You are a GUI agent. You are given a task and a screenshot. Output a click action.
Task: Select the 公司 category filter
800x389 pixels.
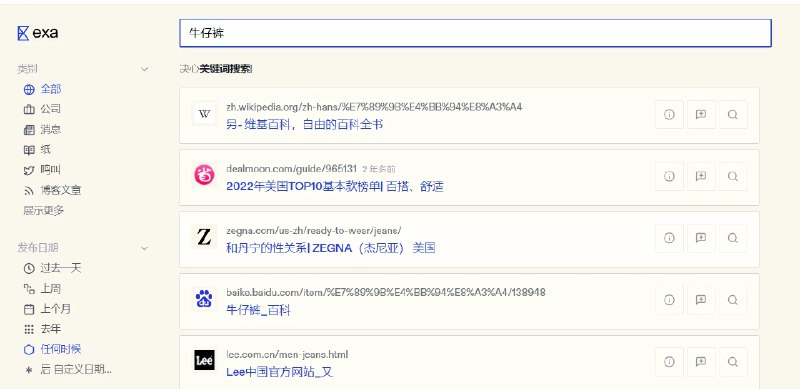[42, 109]
